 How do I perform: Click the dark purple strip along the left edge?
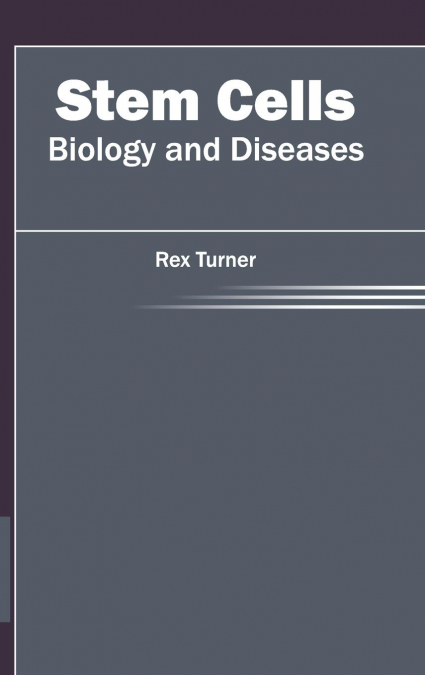(x=6, y=280)
